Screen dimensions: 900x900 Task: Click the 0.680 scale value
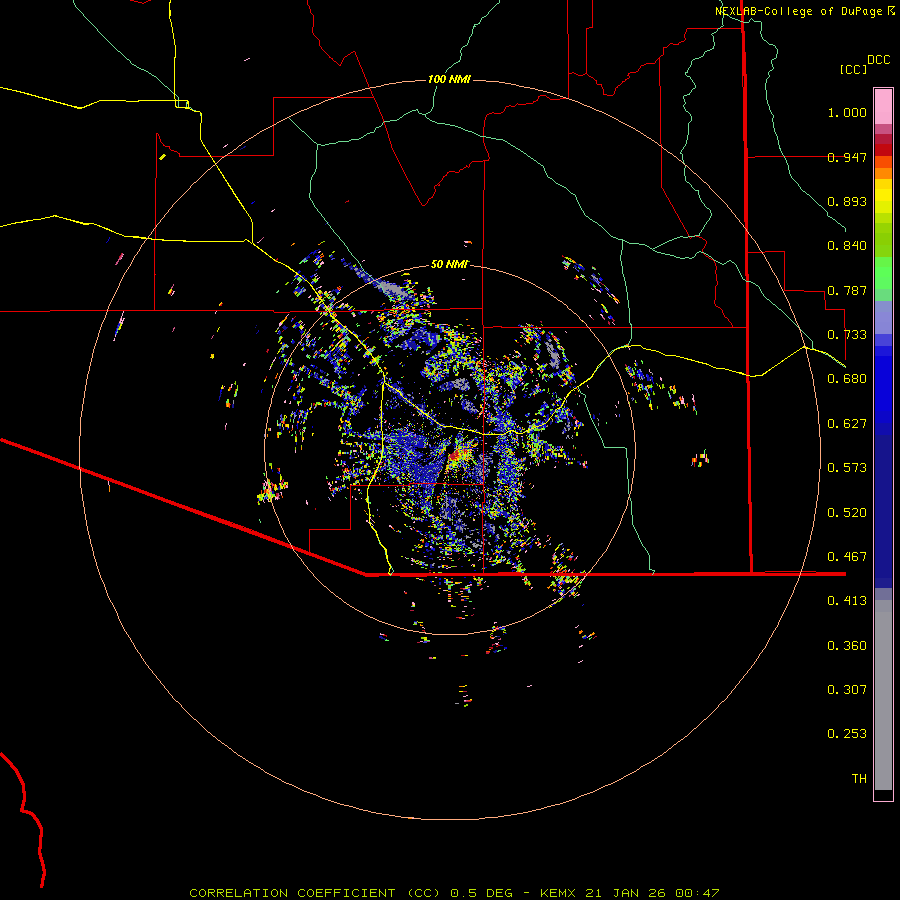pyautogui.click(x=847, y=379)
